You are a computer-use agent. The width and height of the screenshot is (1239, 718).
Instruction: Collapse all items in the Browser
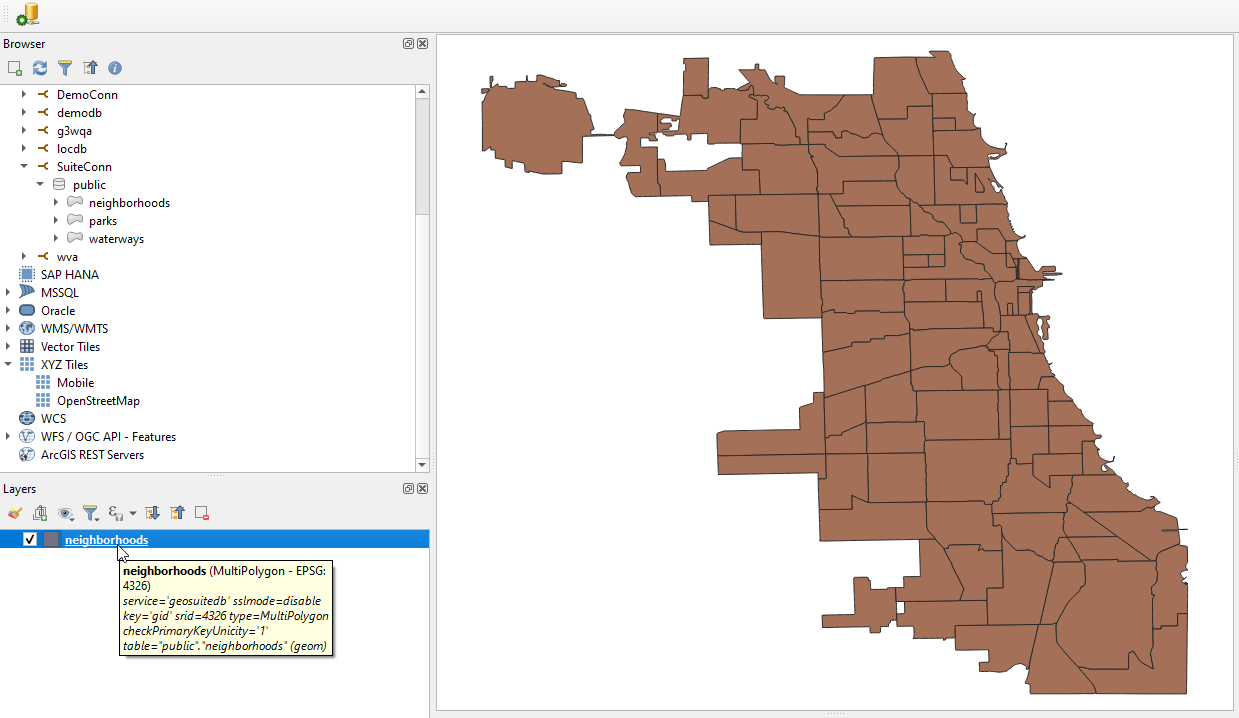coord(90,68)
